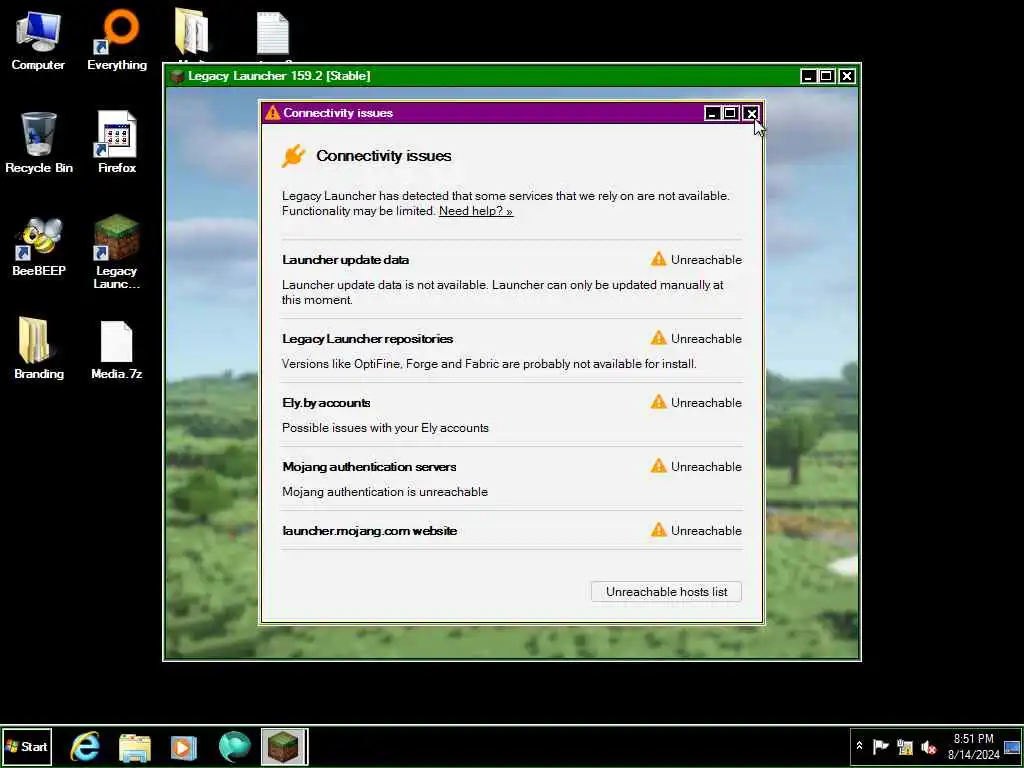Click the Action Center flag tray icon
Image resolution: width=1024 pixels, height=768 pixels.
pyautogui.click(x=881, y=746)
